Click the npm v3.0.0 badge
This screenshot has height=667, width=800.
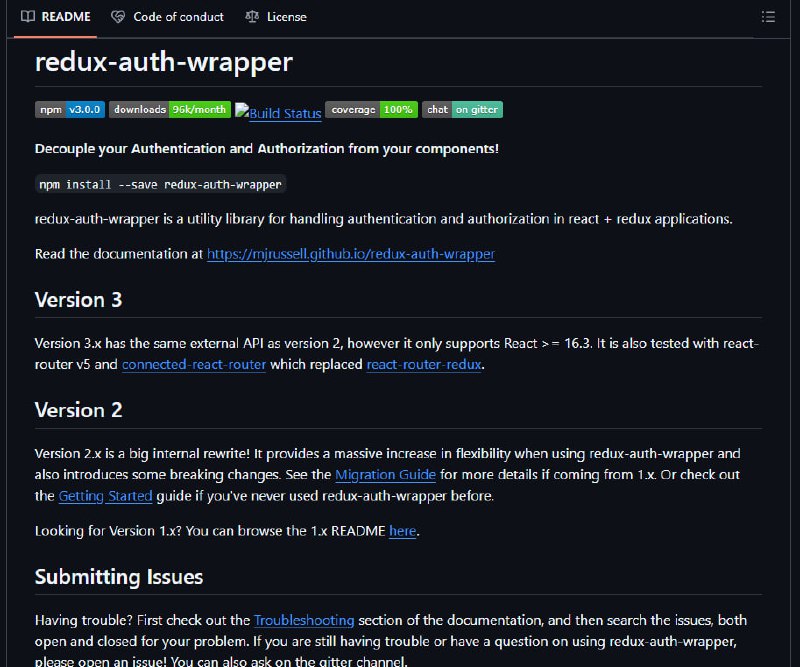tap(70, 109)
